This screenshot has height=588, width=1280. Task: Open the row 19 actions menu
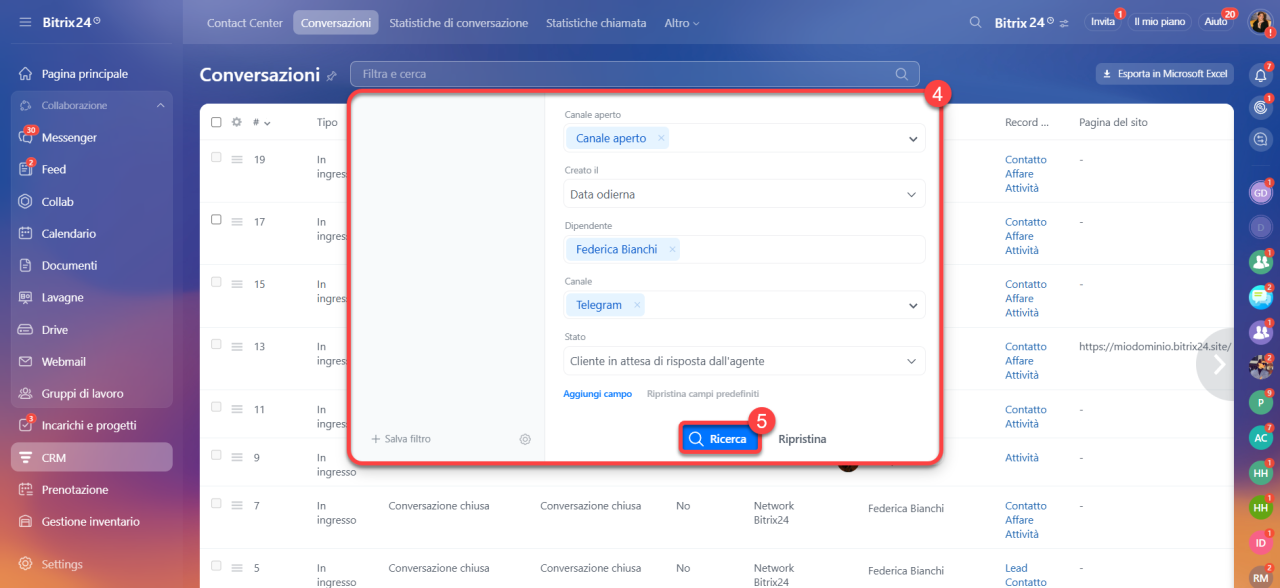tap(238, 159)
